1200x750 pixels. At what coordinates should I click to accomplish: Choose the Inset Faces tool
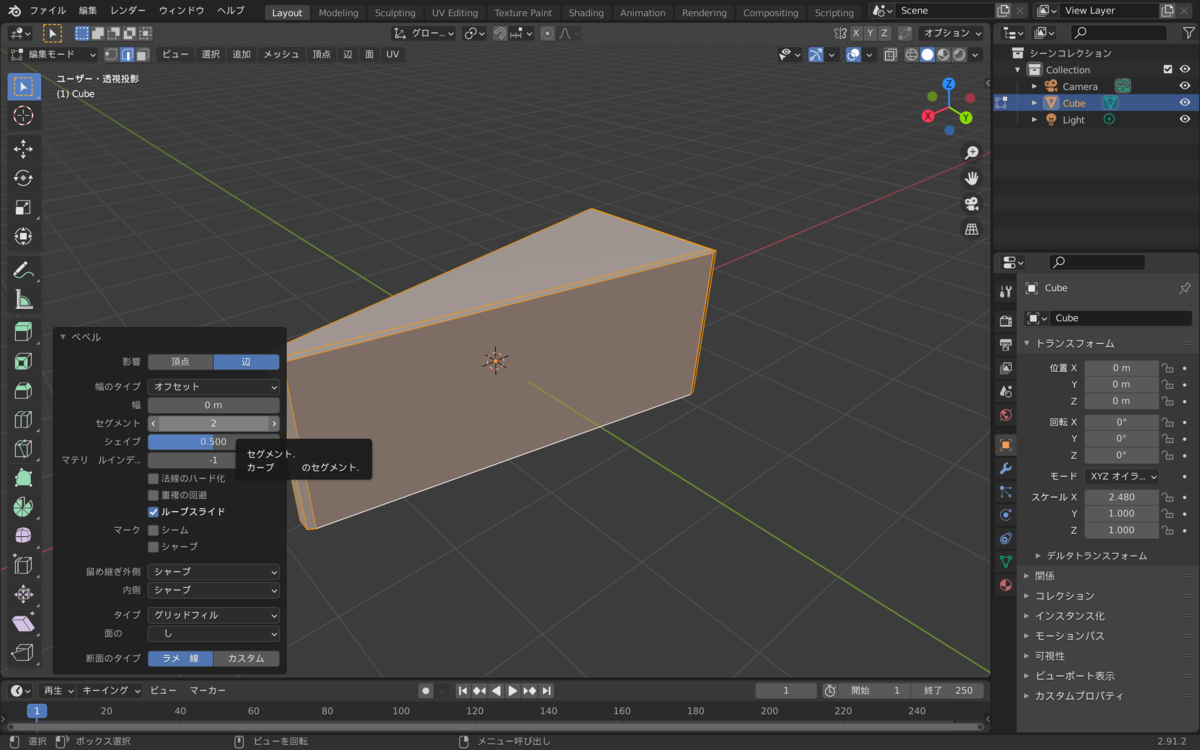pyautogui.click(x=23, y=361)
